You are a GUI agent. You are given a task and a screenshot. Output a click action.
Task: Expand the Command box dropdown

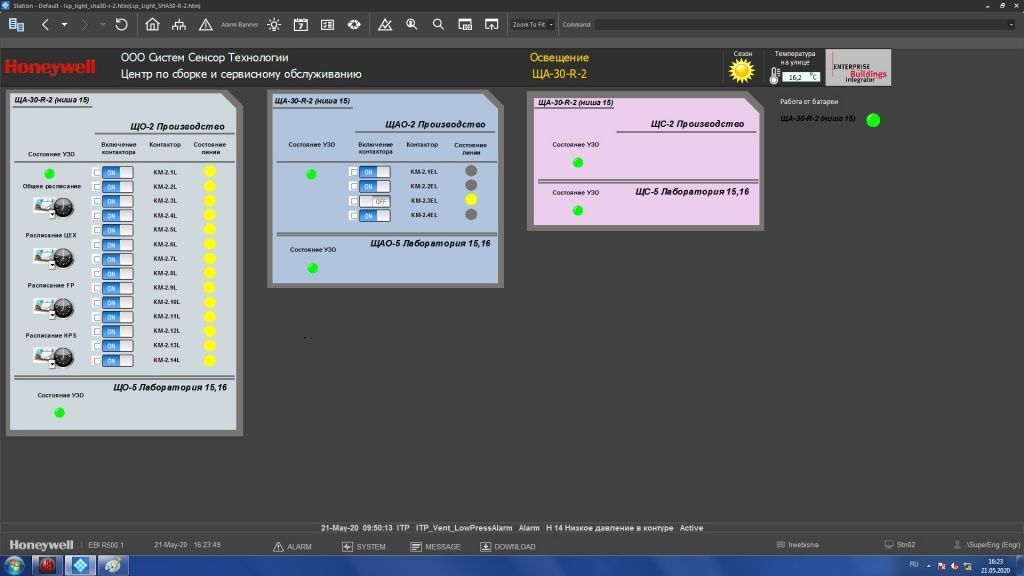pyautogui.click(x=1010, y=24)
